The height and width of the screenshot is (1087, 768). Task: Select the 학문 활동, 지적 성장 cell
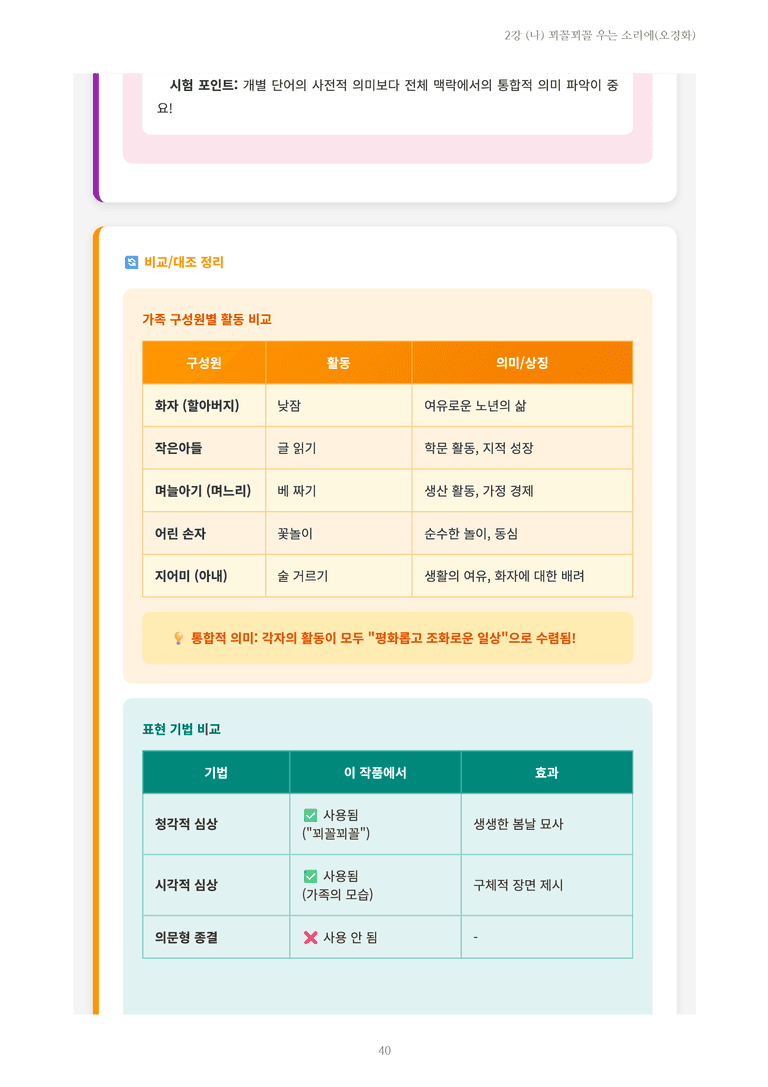click(522, 448)
